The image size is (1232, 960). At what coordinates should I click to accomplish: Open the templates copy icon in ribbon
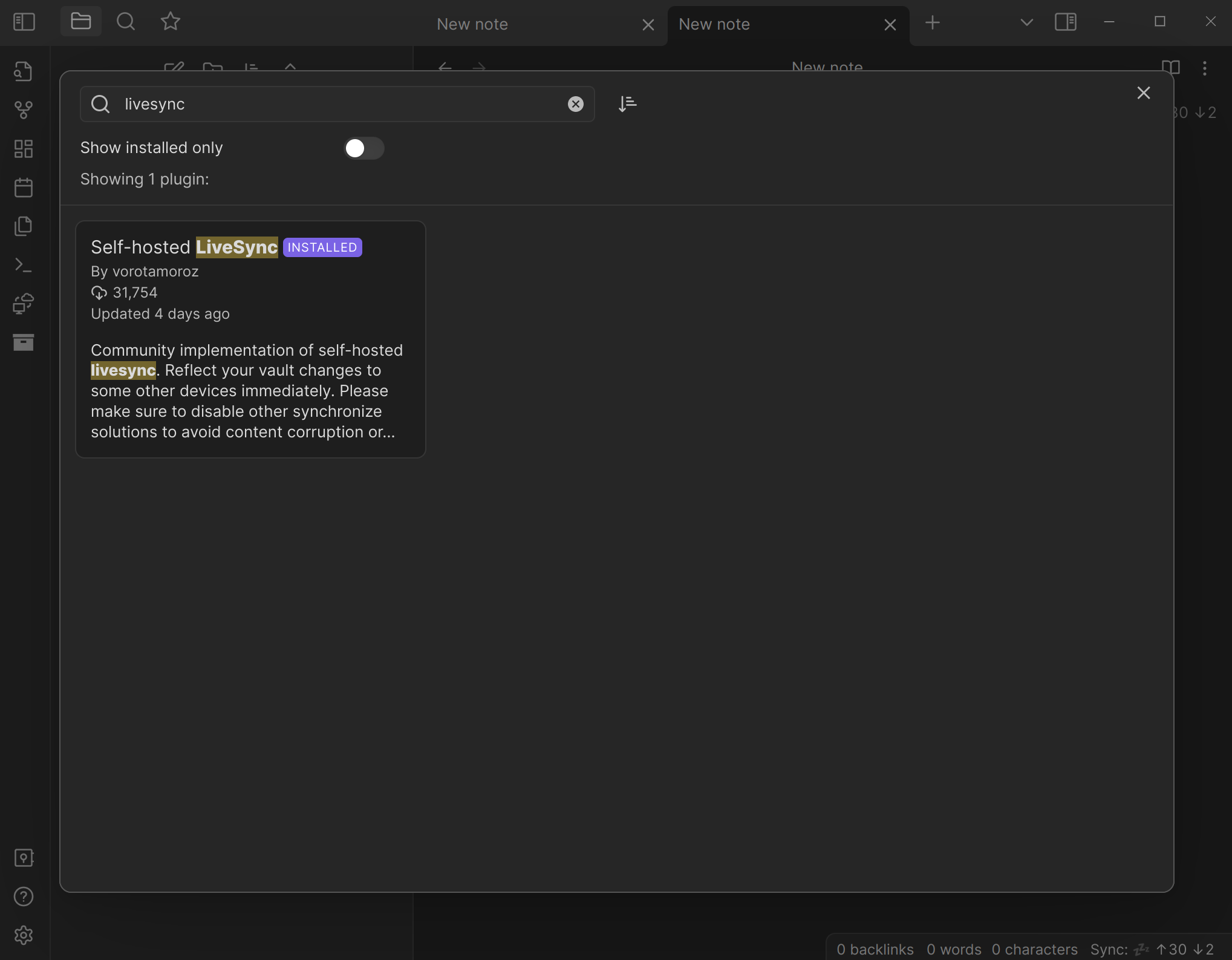click(24, 226)
